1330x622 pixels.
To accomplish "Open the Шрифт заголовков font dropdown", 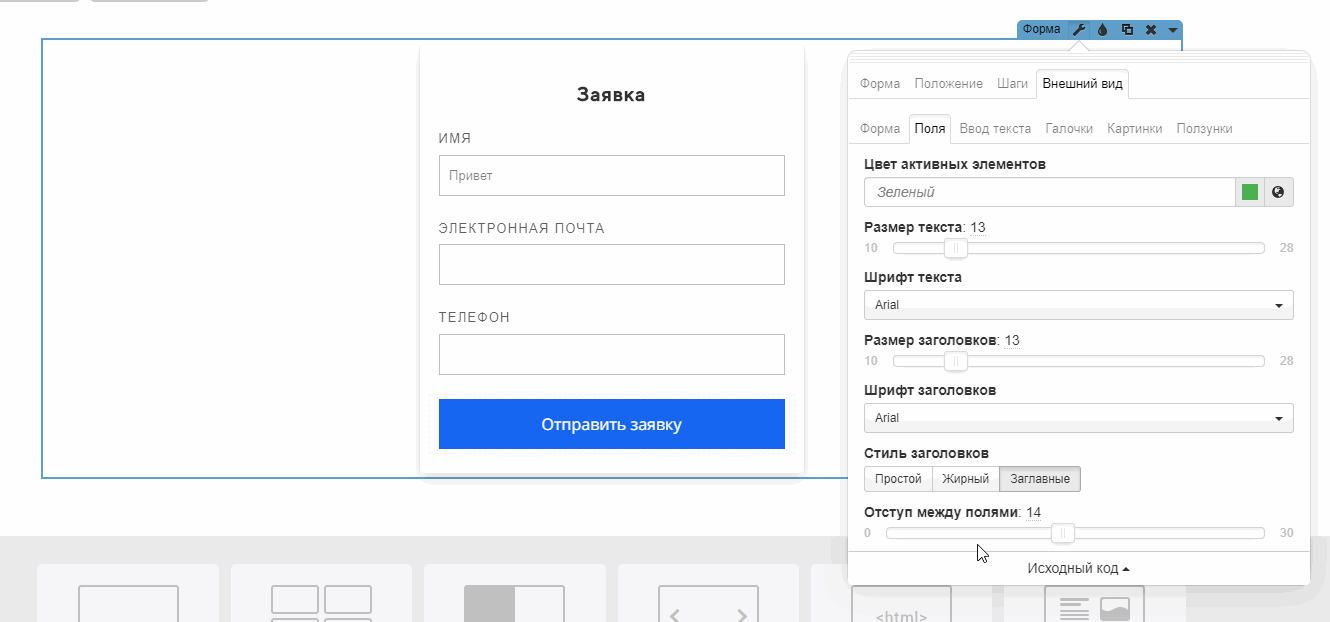I will 1078,418.
